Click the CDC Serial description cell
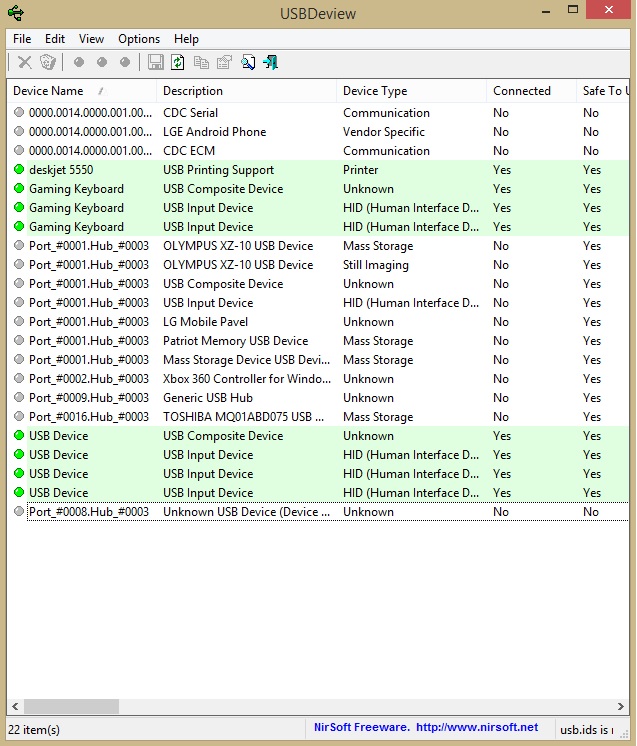This screenshot has width=637, height=746. [x=190, y=113]
